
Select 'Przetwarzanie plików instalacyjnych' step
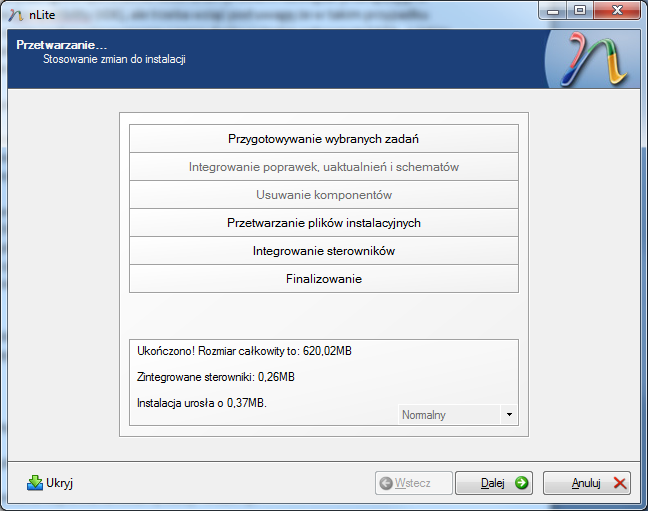[x=324, y=223]
